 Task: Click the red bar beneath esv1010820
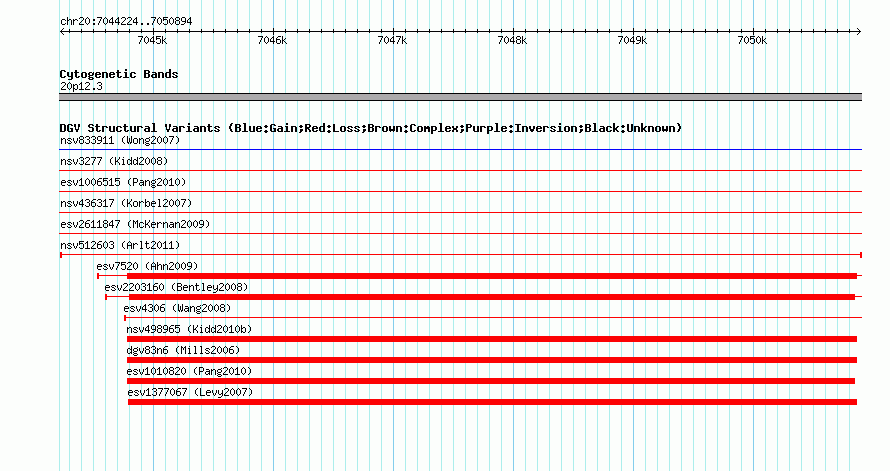coord(490,381)
